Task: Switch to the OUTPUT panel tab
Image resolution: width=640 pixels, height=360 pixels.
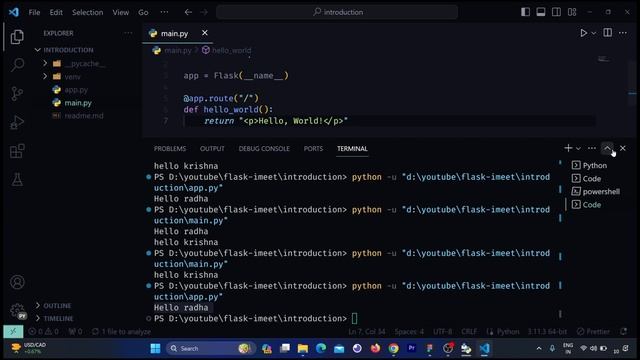Action: click(x=212, y=149)
